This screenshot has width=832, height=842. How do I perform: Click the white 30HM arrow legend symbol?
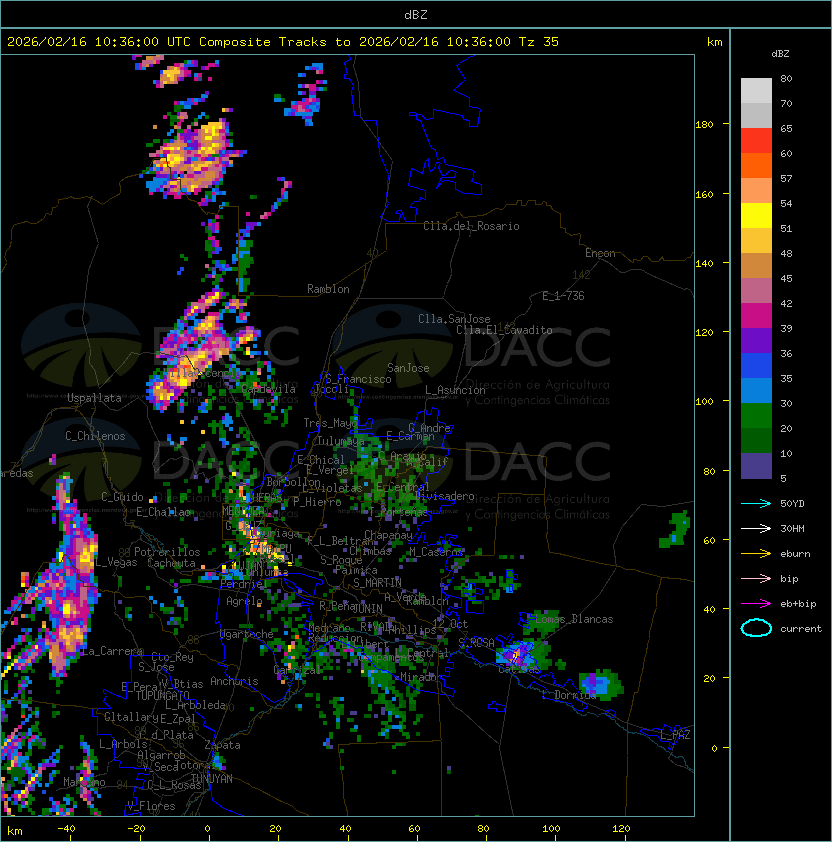tap(756, 528)
